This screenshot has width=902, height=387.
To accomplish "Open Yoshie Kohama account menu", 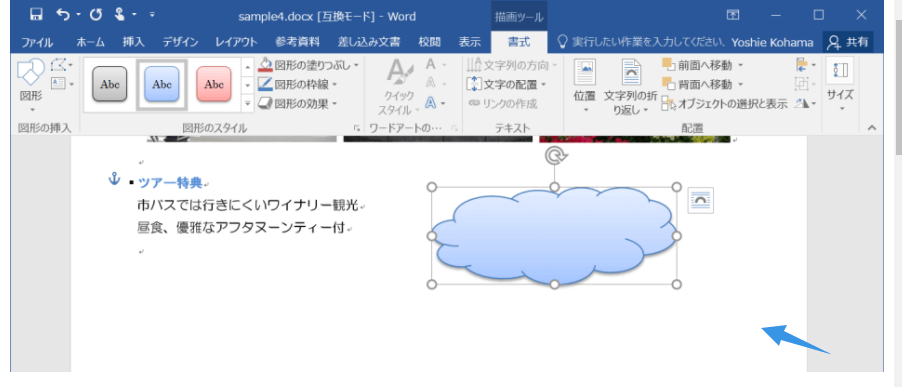I will click(772, 42).
